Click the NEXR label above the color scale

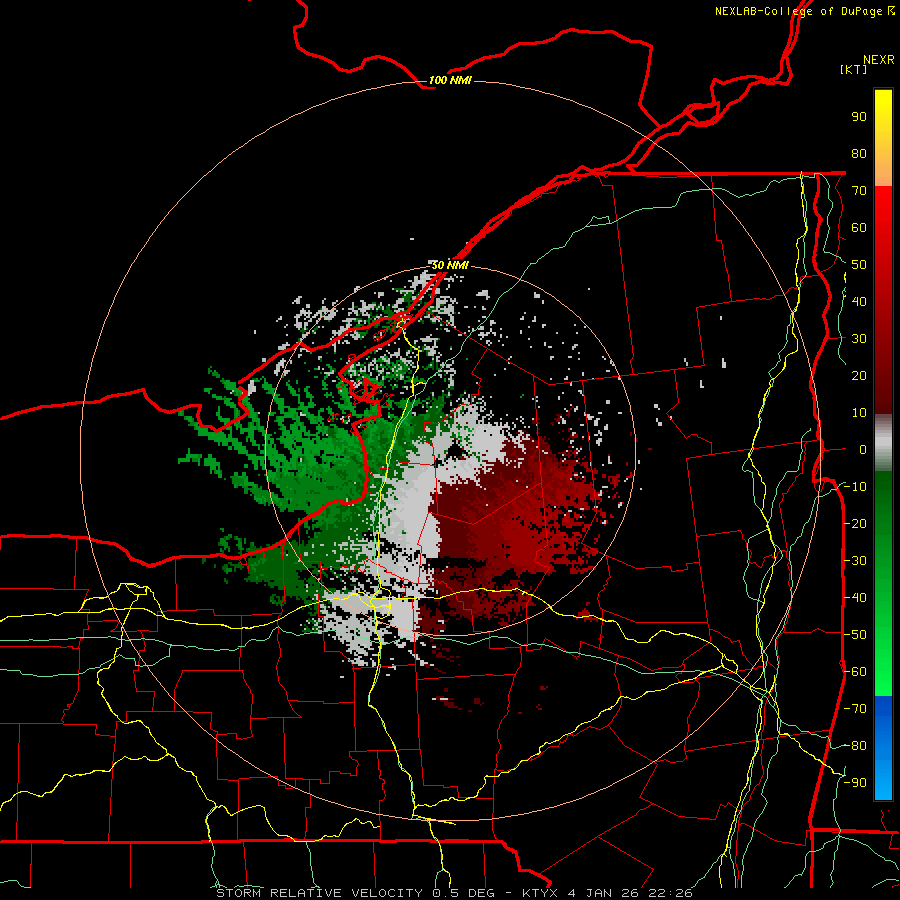tap(879, 60)
